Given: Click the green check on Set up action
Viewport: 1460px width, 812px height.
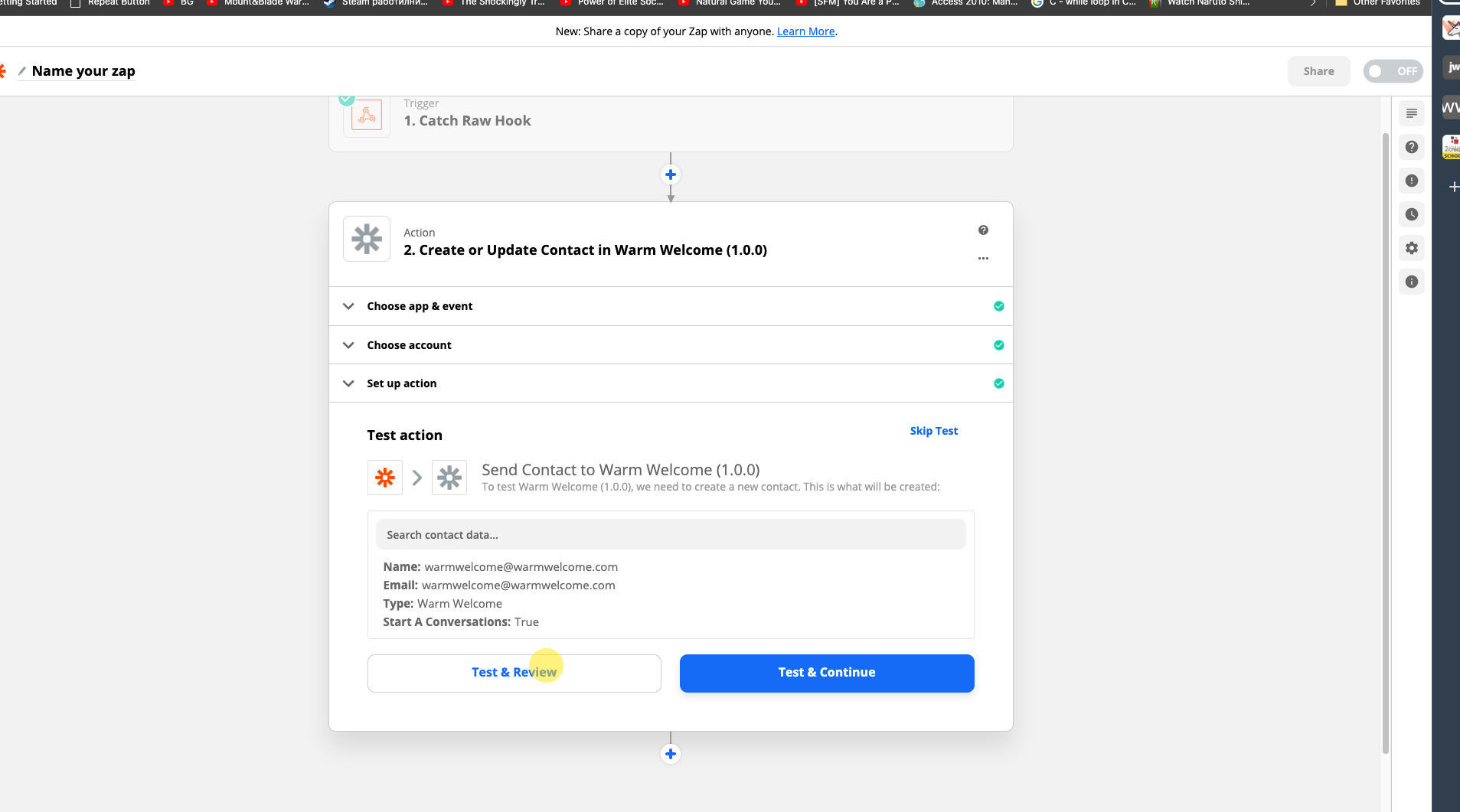Looking at the screenshot, I should point(999,383).
